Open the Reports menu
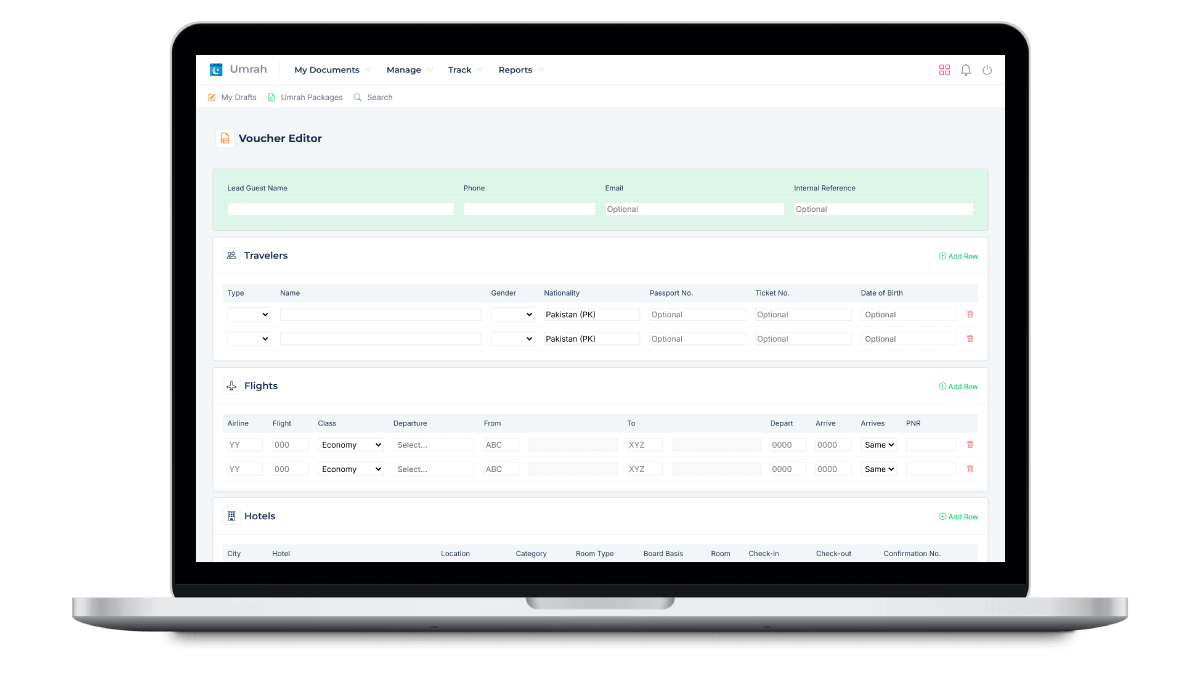The height and width of the screenshot is (675, 1200). point(521,70)
